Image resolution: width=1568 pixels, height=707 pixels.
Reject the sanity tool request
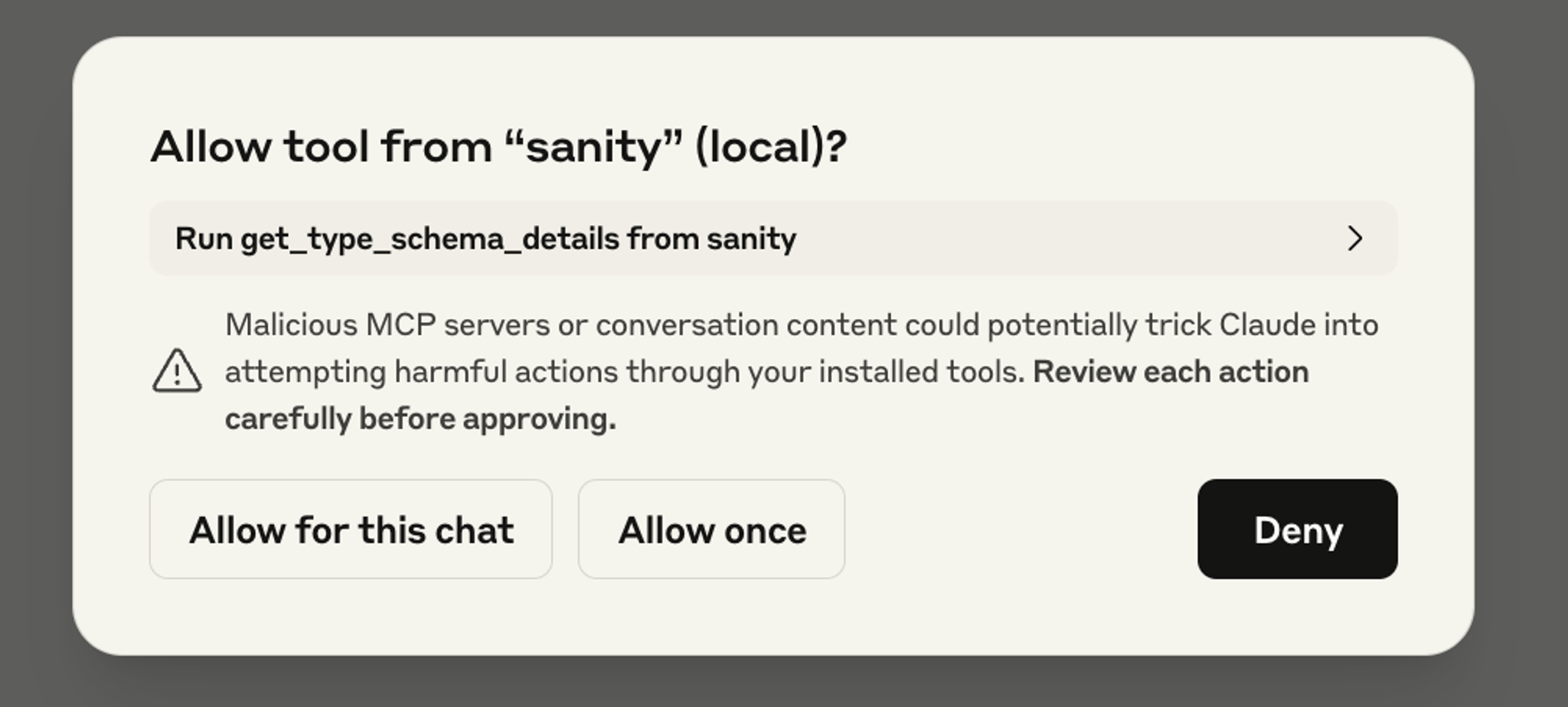click(x=1297, y=529)
